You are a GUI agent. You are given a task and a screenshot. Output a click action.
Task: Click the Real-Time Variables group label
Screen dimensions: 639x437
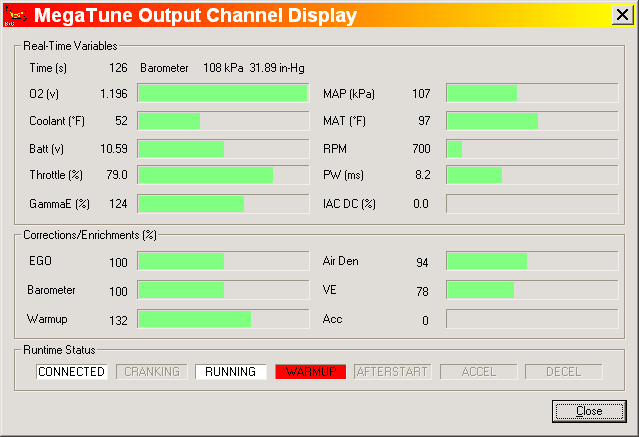tap(70, 46)
